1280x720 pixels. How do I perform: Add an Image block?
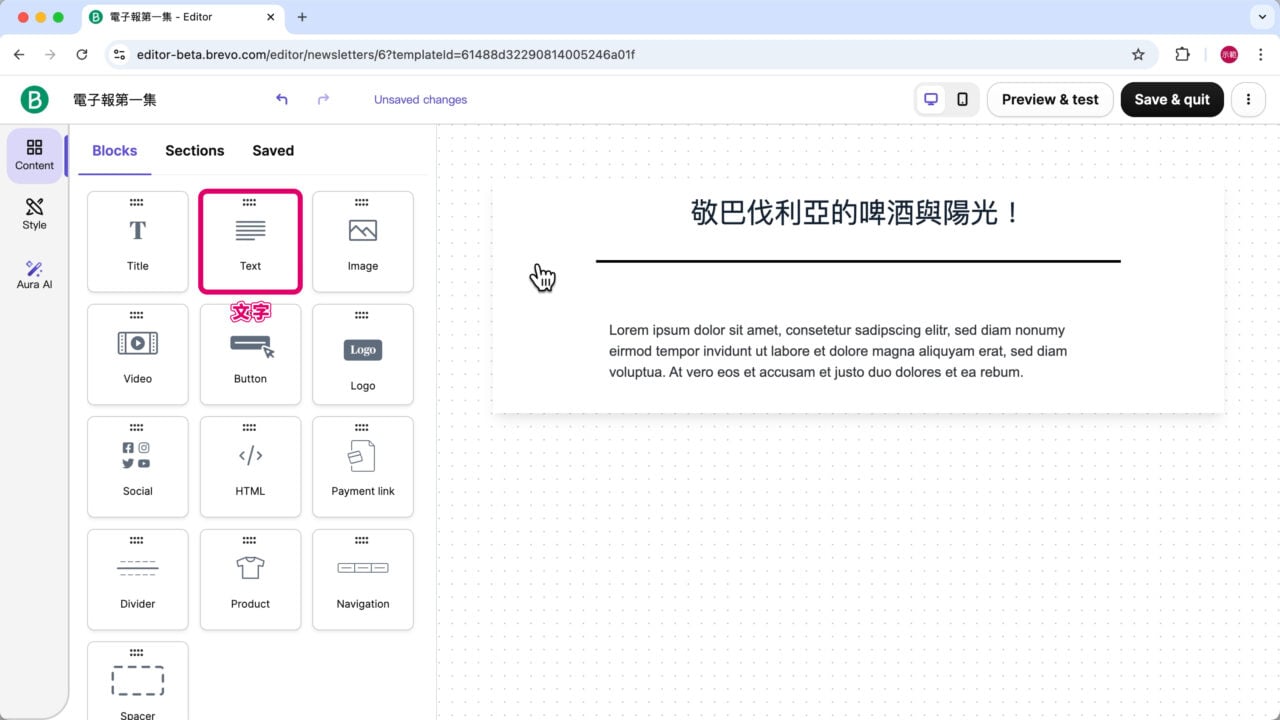coord(362,240)
